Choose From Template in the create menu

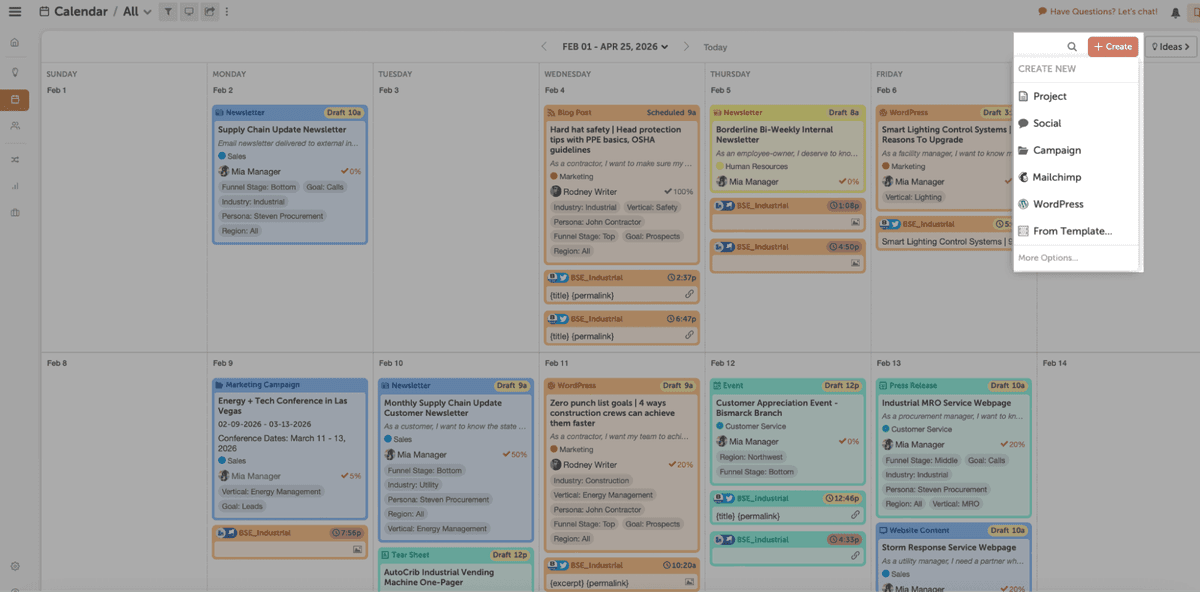point(1072,231)
